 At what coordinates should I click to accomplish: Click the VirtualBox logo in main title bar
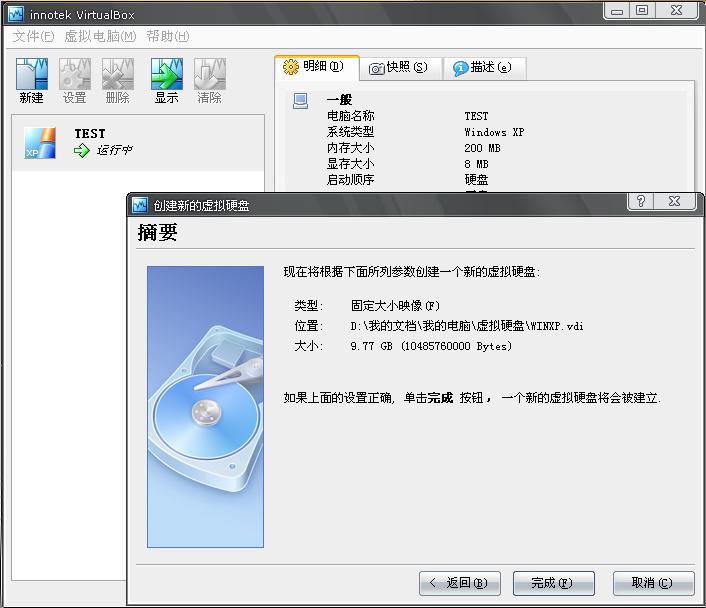pyautogui.click(x=16, y=14)
